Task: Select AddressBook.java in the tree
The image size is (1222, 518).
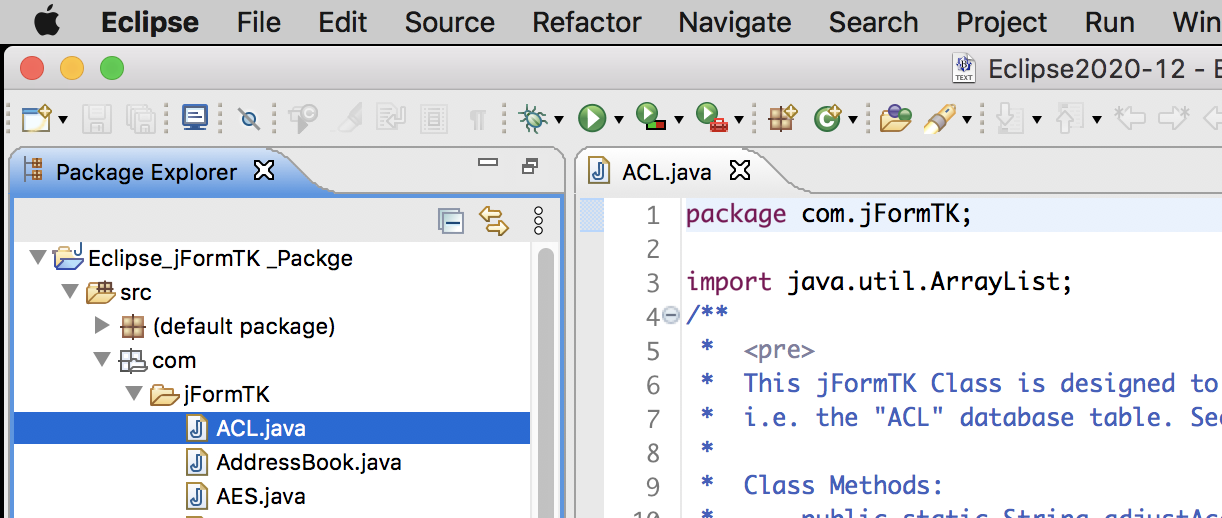Action: click(308, 462)
